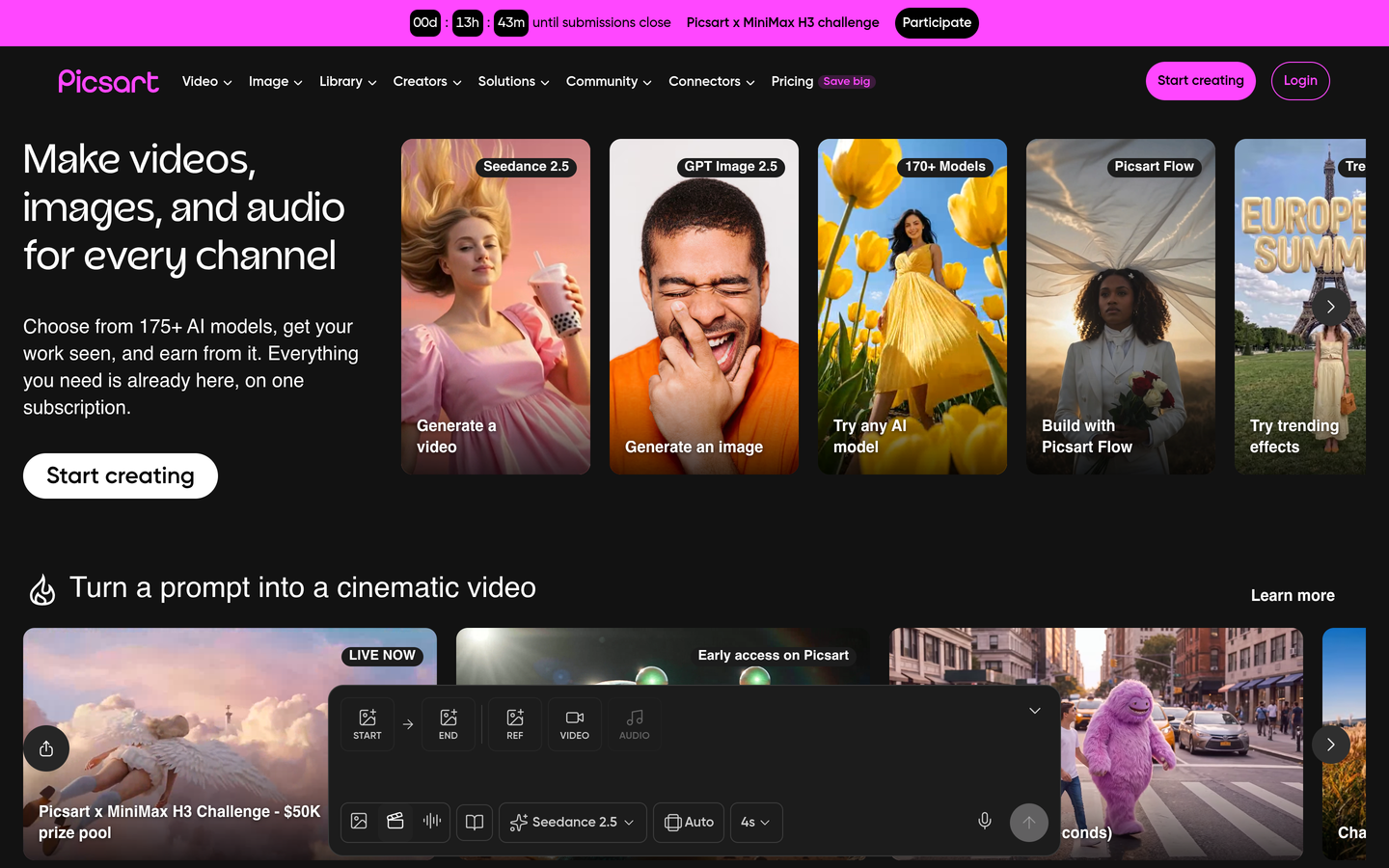Image resolution: width=1389 pixels, height=868 pixels.
Task: Add an END frame image
Action: point(449,723)
